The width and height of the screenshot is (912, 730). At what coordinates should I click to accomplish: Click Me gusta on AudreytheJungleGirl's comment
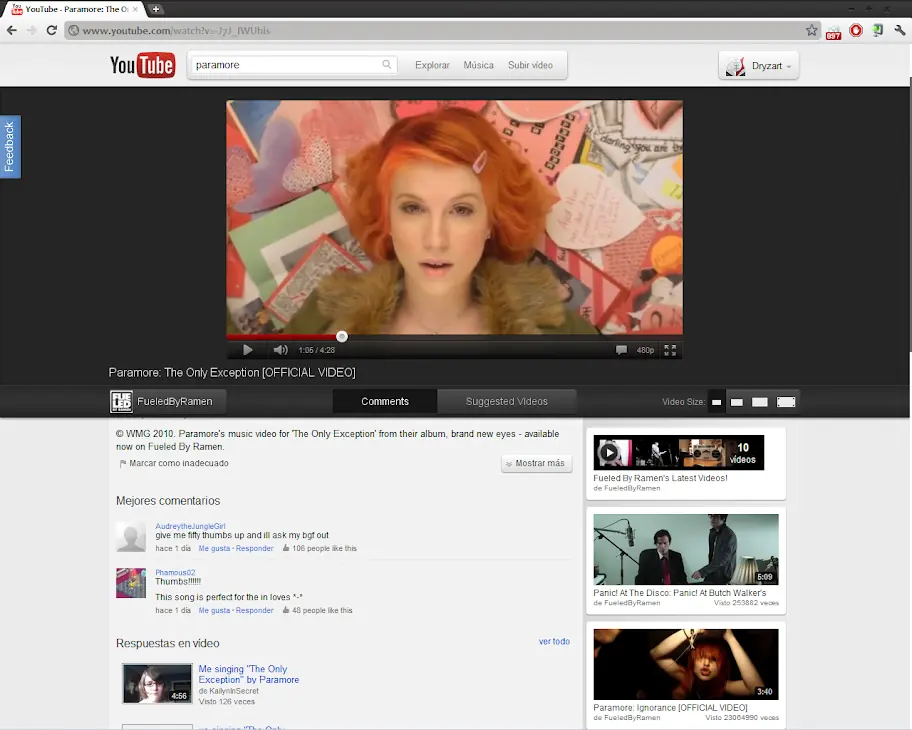(x=214, y=549)
